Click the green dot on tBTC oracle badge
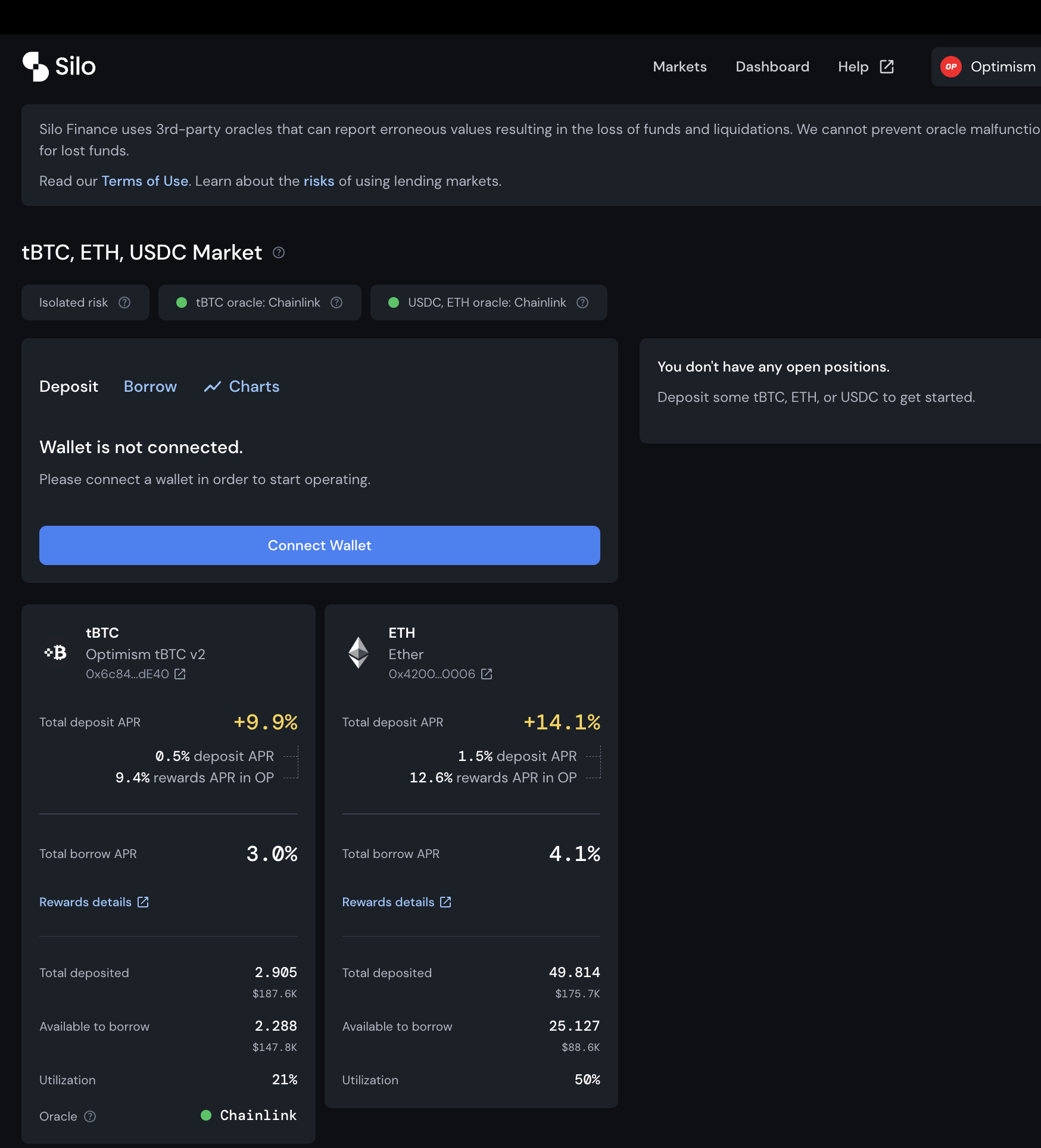The width and height of the screenshot is (1041, 1148). pyautogui.click(x=182, y=302)
